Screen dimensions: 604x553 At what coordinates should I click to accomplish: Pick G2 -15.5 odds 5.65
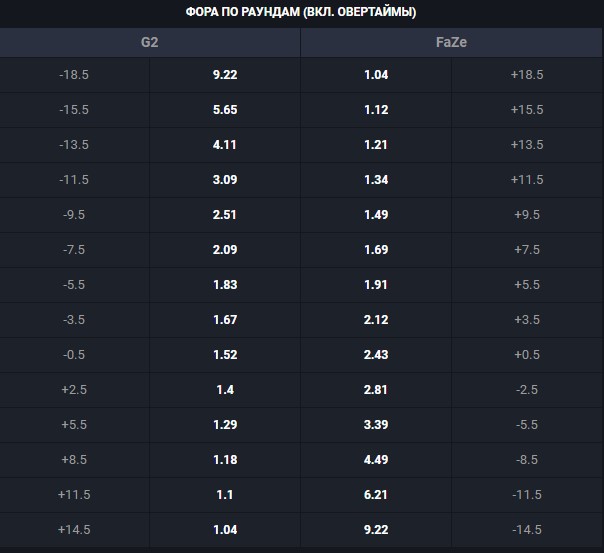pyautogui.click(x=225, y=110)
